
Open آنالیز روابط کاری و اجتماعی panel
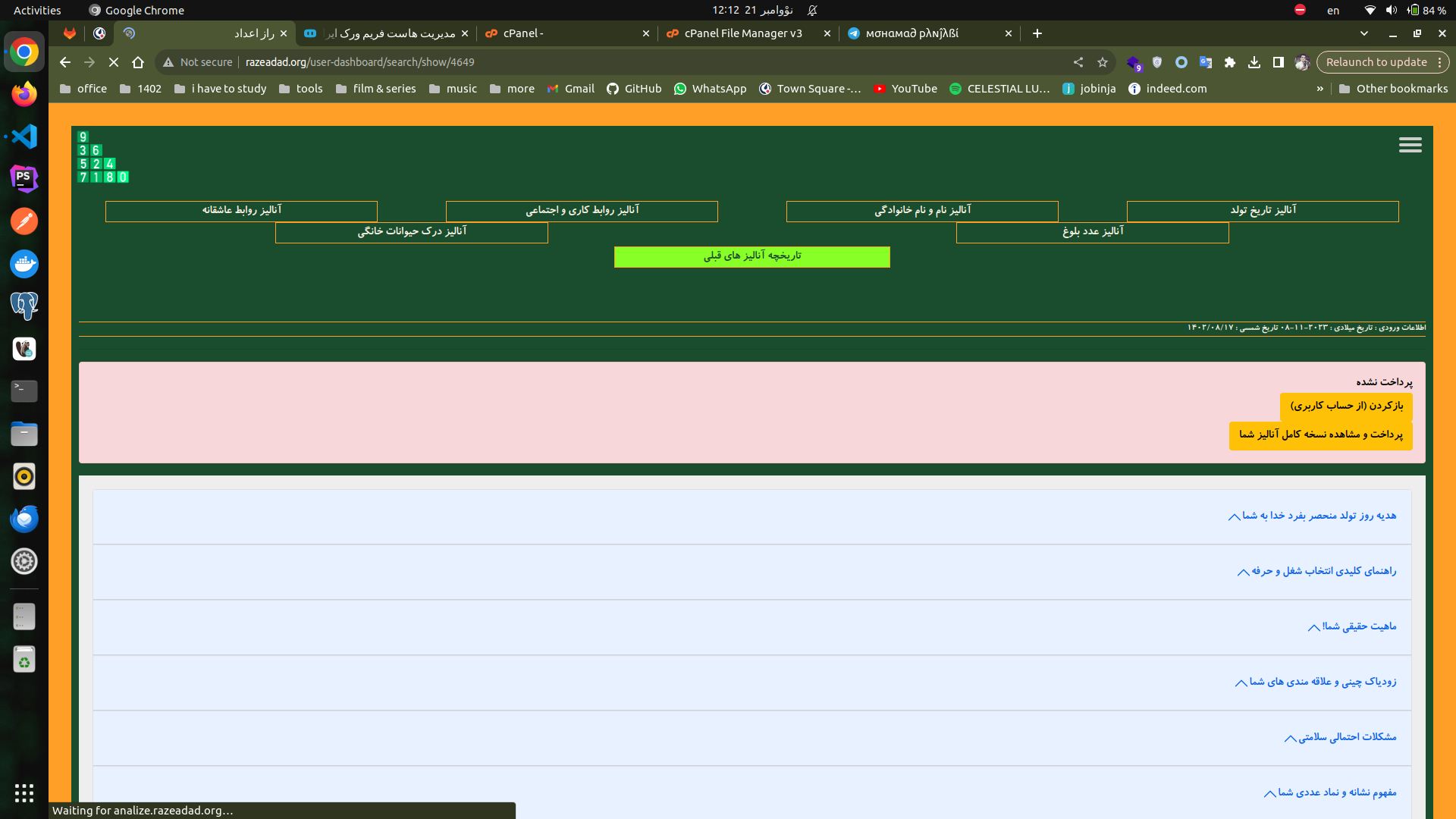(x=583, y=210)
